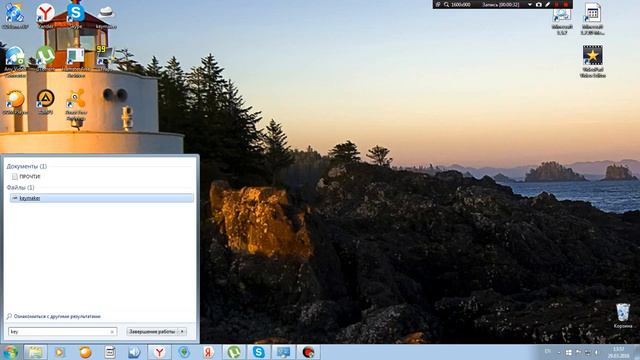Image resolution: width=640 pixels, height=360 pixels.
Task: Expand the shutdown options arrow
Action: tap(182, 331)
